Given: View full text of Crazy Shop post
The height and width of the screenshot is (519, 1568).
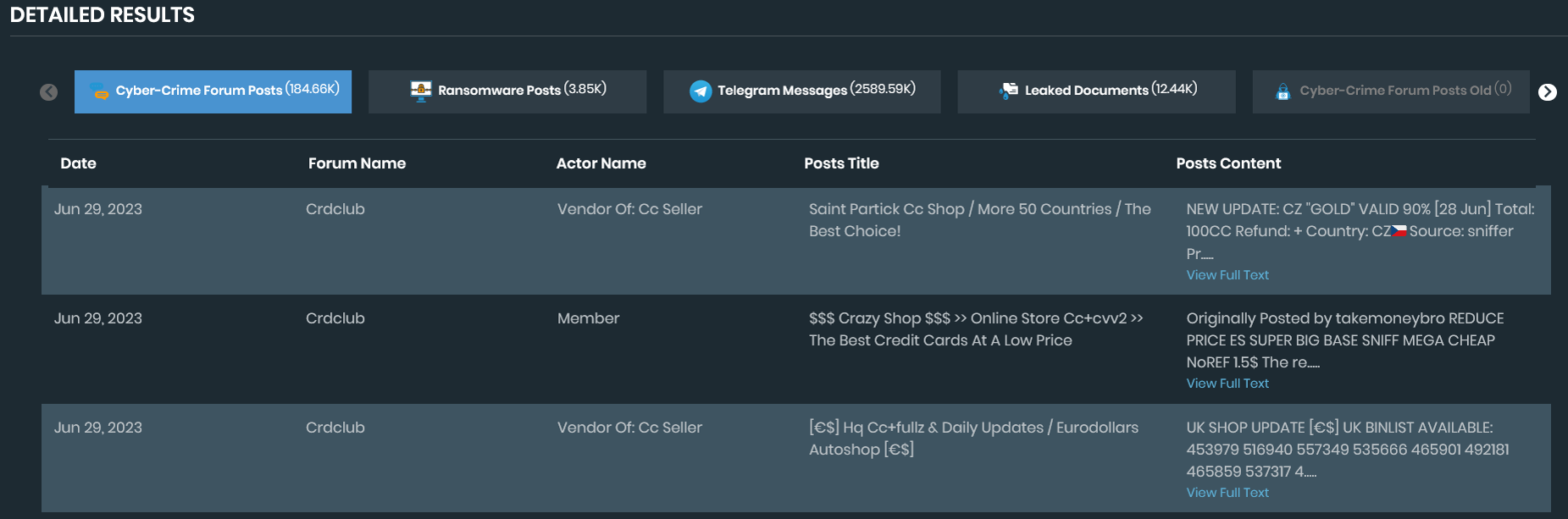Looking at the screenshot, I should (x=1227, y=384).
